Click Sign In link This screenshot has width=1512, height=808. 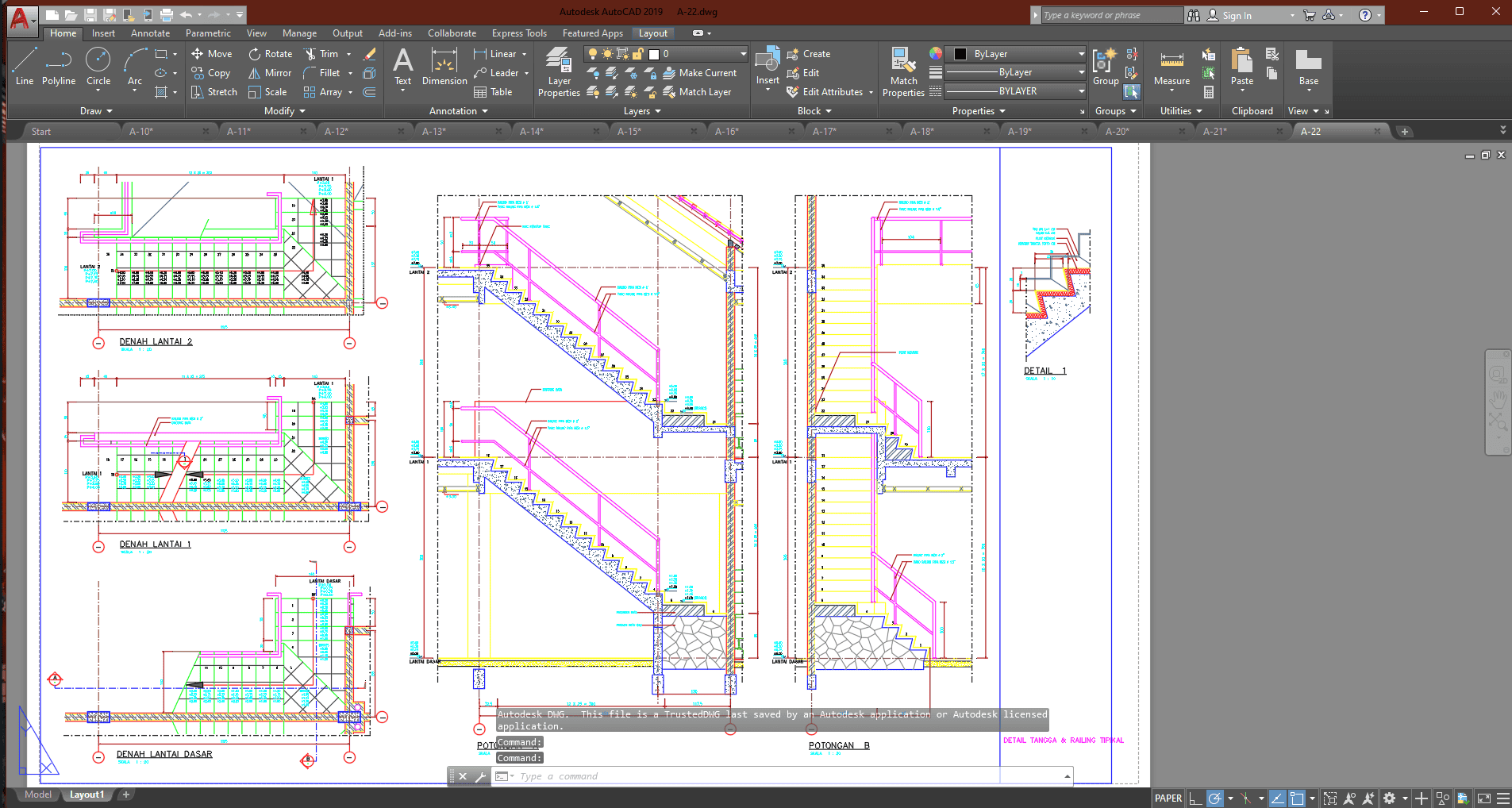click(x=1236, y=15)
